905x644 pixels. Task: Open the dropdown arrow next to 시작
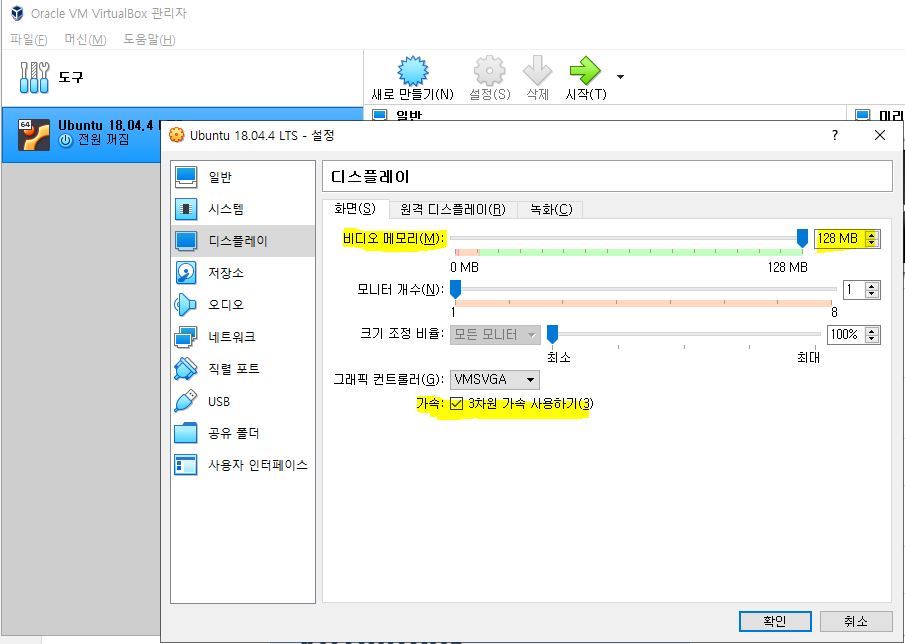(x=620, y=77)
